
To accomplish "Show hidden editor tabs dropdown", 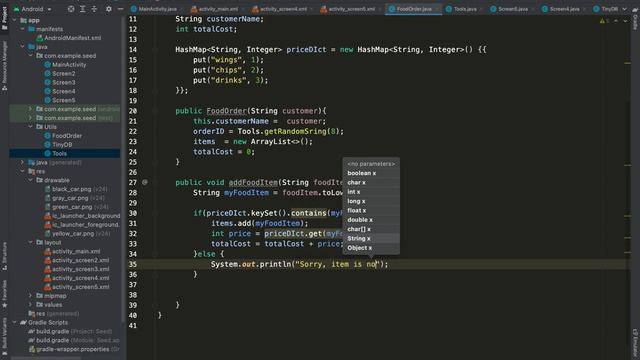I will [624, 9].
